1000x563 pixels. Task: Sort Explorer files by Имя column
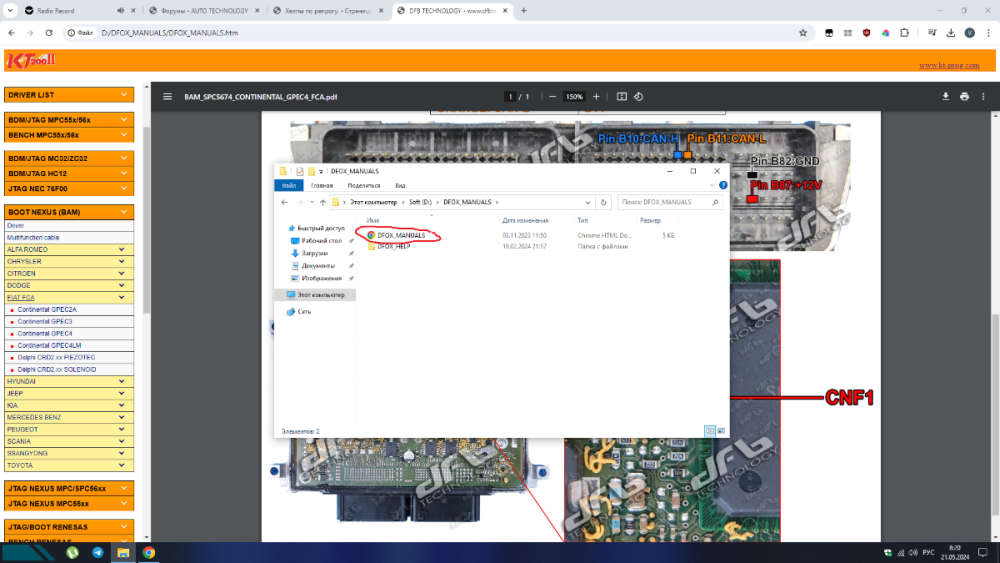tap(373, 221)
